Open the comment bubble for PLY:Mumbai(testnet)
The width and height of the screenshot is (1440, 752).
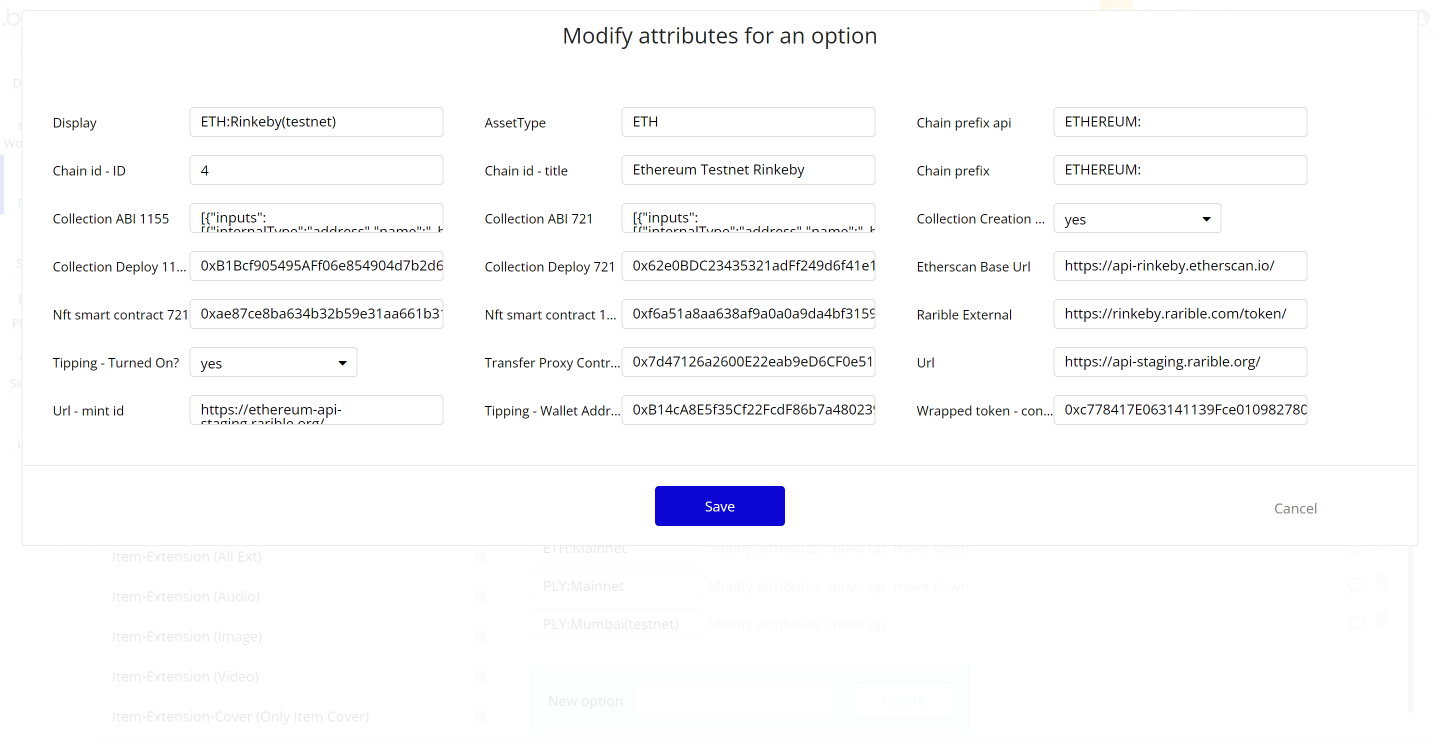coord(1356,622)
